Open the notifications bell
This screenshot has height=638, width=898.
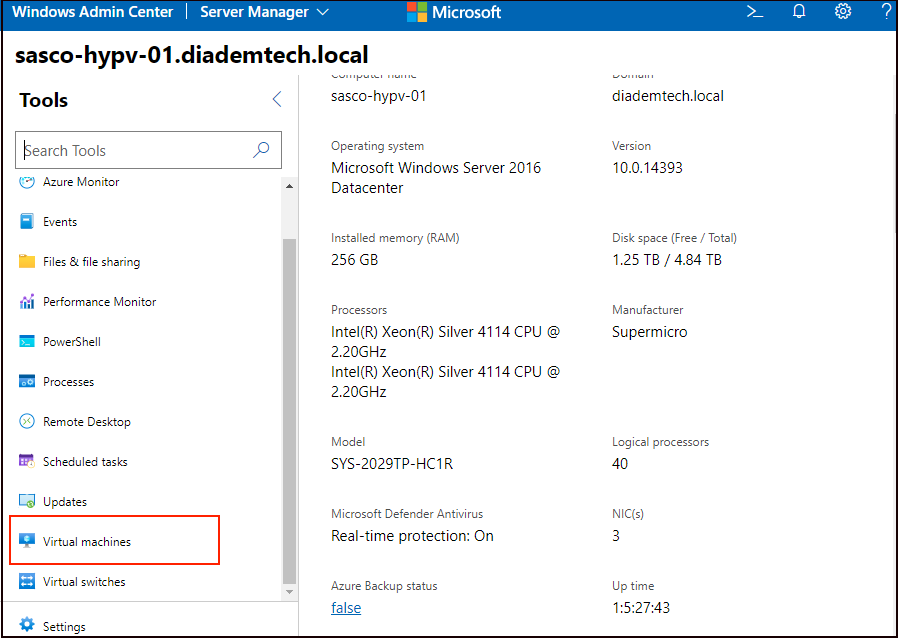[799, 12]
